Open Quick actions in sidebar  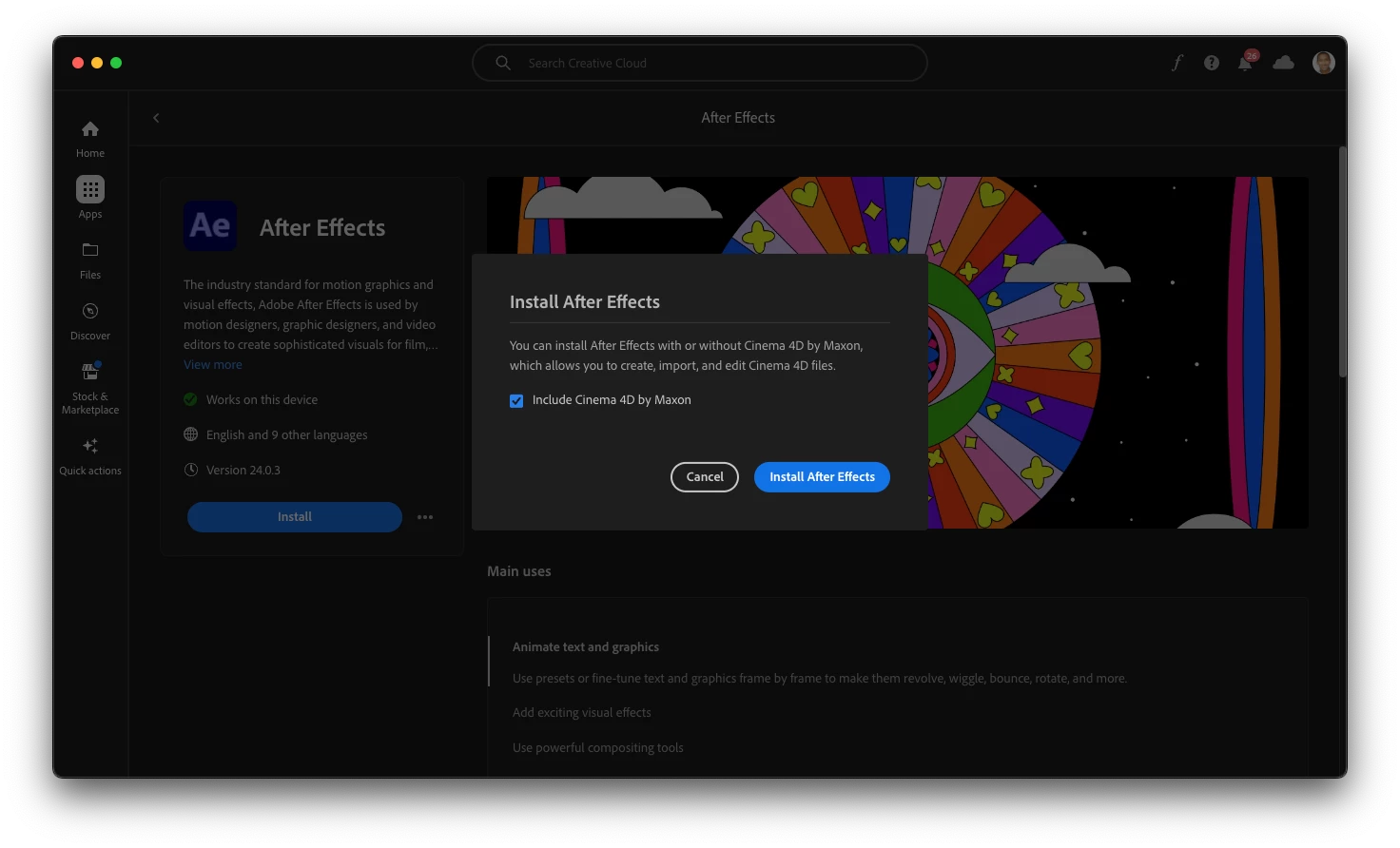point(90,456)
